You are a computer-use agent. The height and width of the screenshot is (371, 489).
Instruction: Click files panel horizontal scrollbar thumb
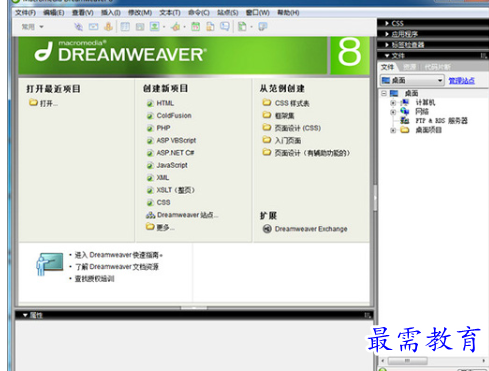click(408, 361)
